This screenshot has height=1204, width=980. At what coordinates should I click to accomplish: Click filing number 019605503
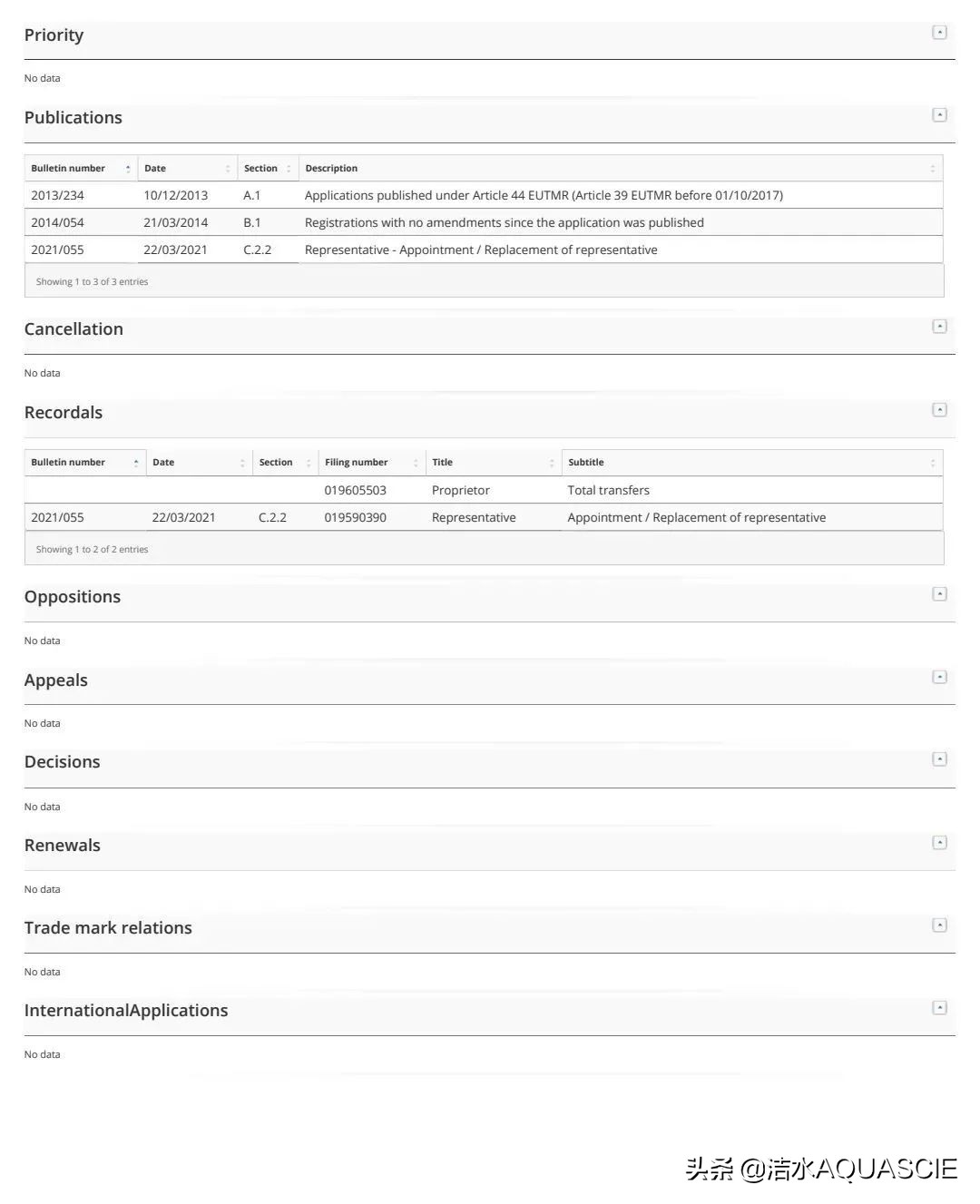[356, 491]
